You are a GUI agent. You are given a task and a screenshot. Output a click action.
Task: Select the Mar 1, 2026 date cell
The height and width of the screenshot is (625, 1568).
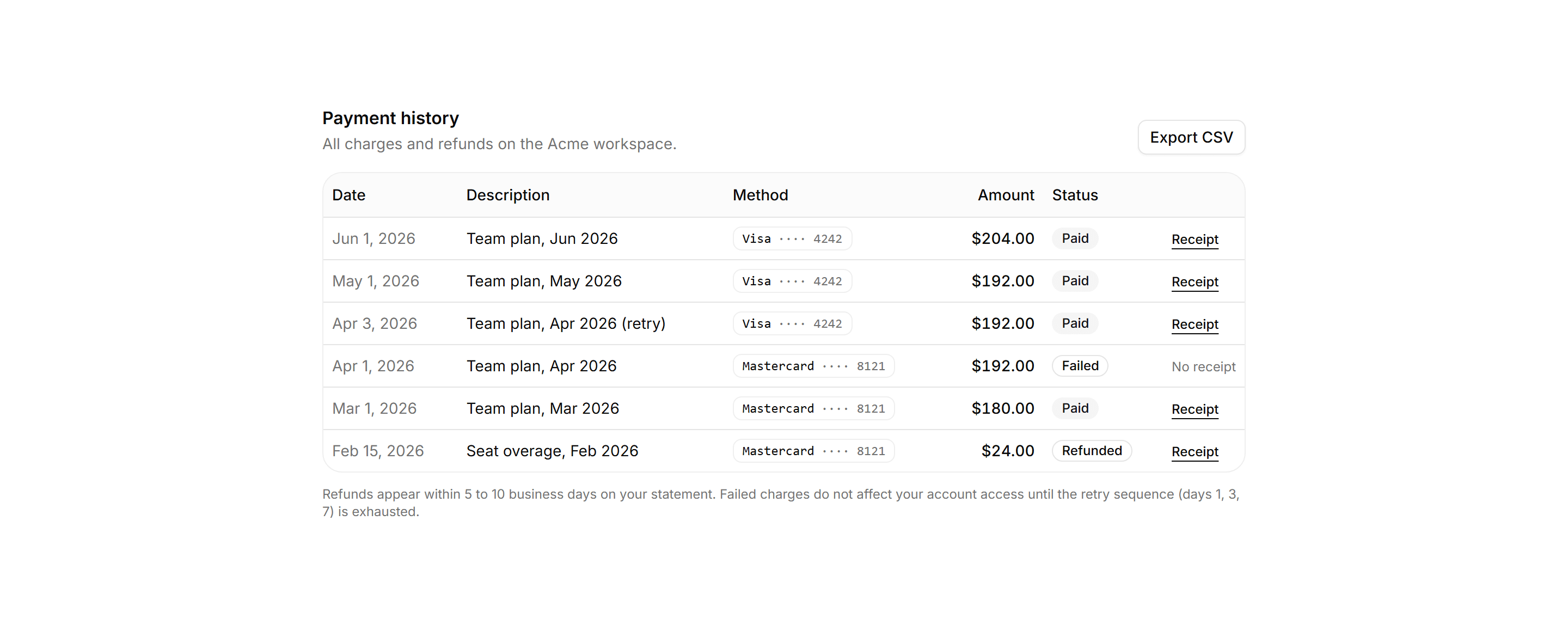coord(375,408)
